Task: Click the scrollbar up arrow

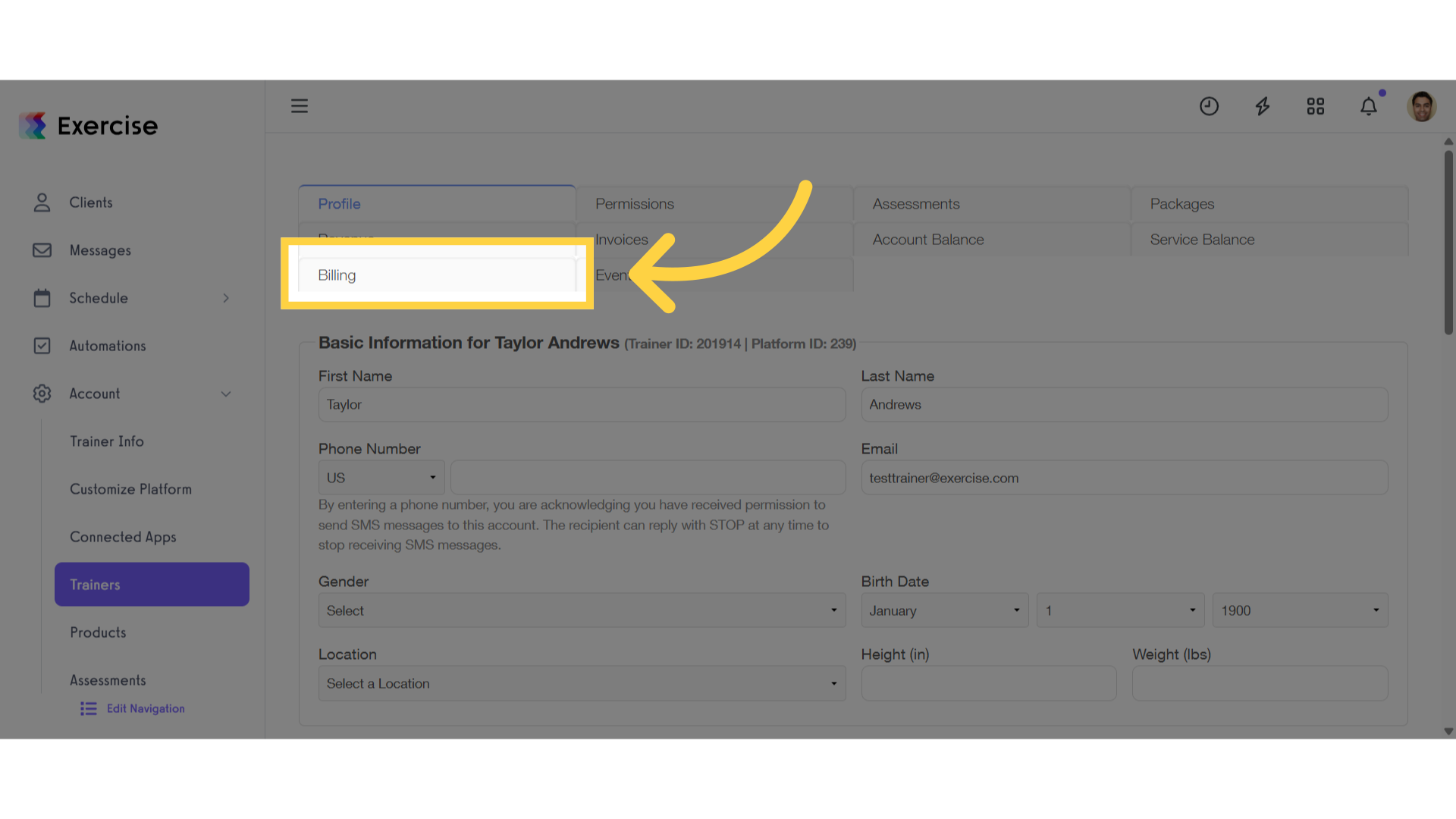Action: click(x=1448, y=142)
